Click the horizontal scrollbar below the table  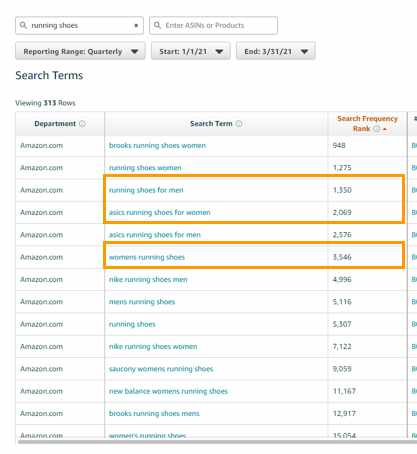(217, 442)
